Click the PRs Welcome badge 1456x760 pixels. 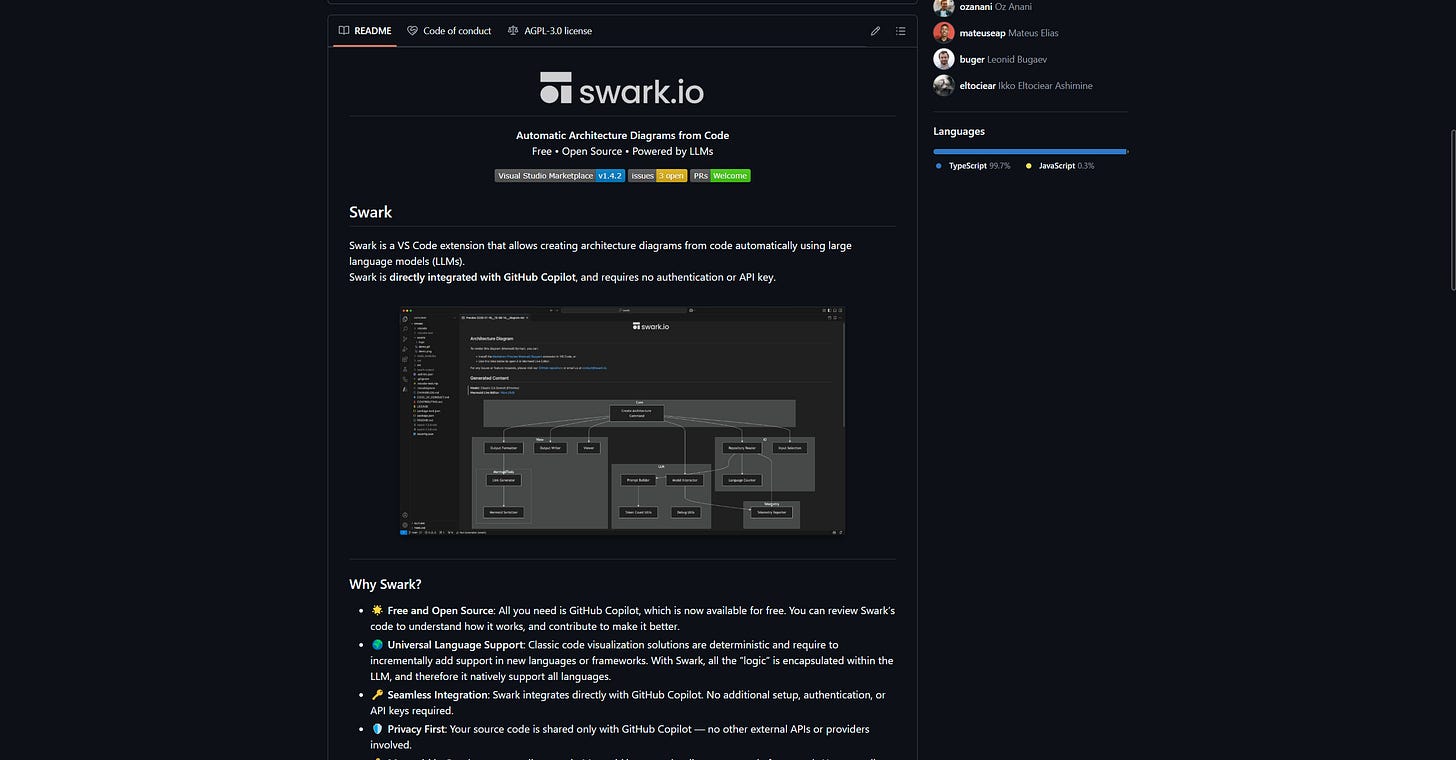(x=720, y=175)
